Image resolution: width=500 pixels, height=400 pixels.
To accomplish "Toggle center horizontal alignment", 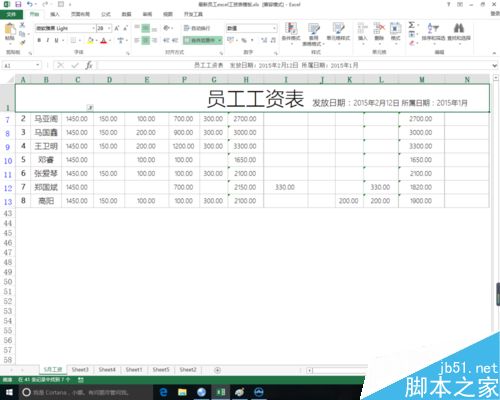I will tap(146, 40).
